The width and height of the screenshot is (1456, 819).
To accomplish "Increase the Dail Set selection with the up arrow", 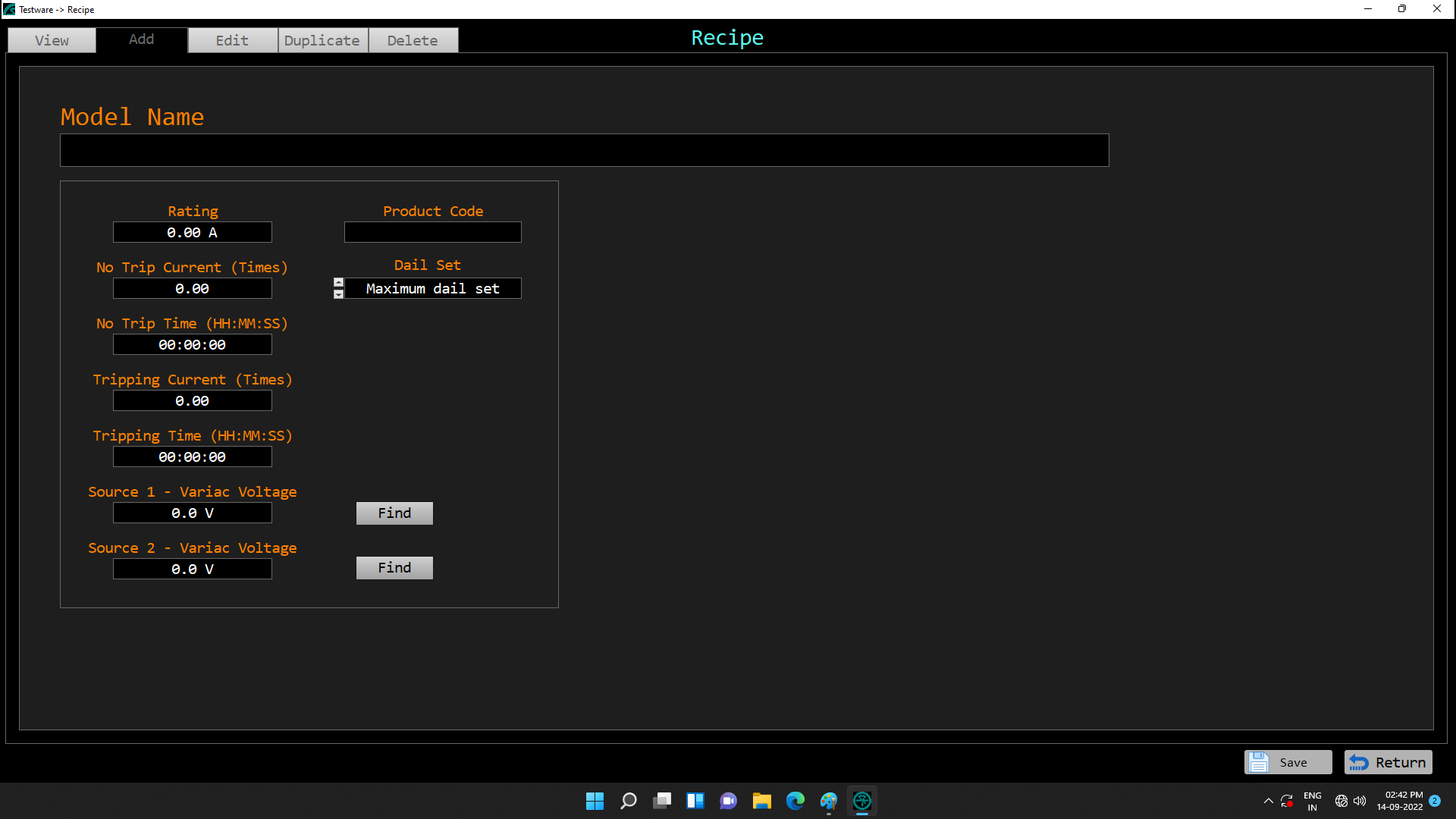I will click(339, 282).
